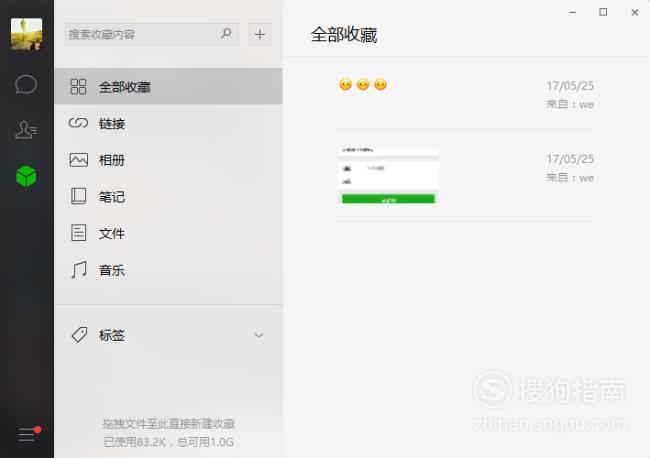The width and height of the screenshot is (650, 458).
Task: Select 文件 files category
Action: point(168,233)
